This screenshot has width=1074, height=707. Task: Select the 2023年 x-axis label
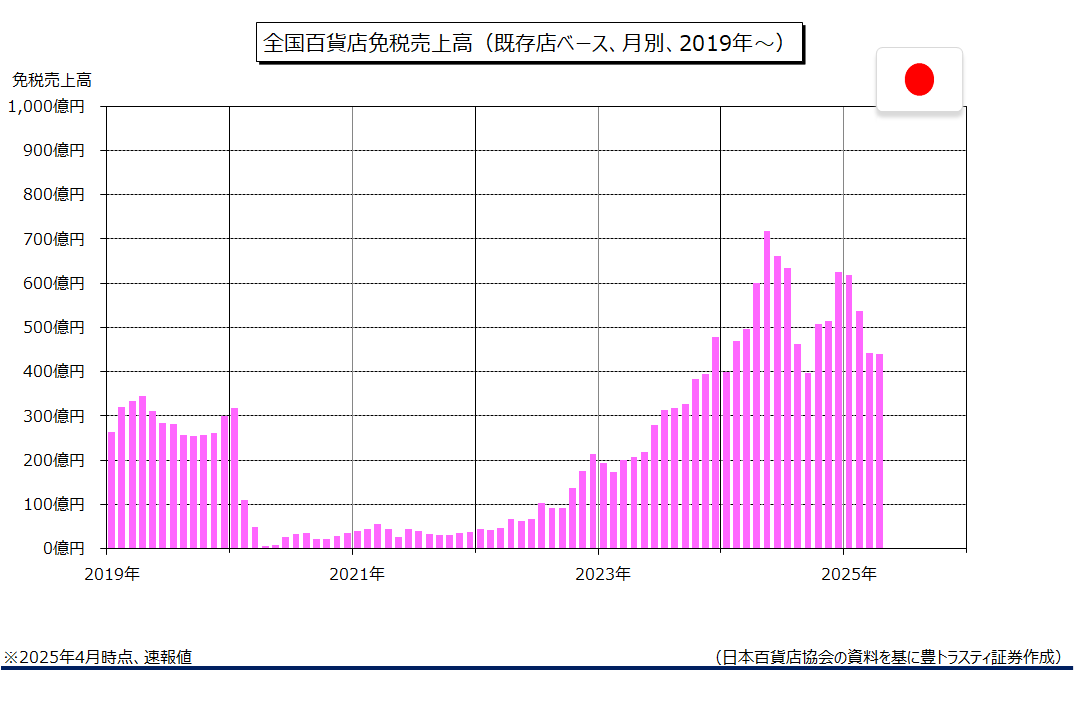click(x=603, y=574)
